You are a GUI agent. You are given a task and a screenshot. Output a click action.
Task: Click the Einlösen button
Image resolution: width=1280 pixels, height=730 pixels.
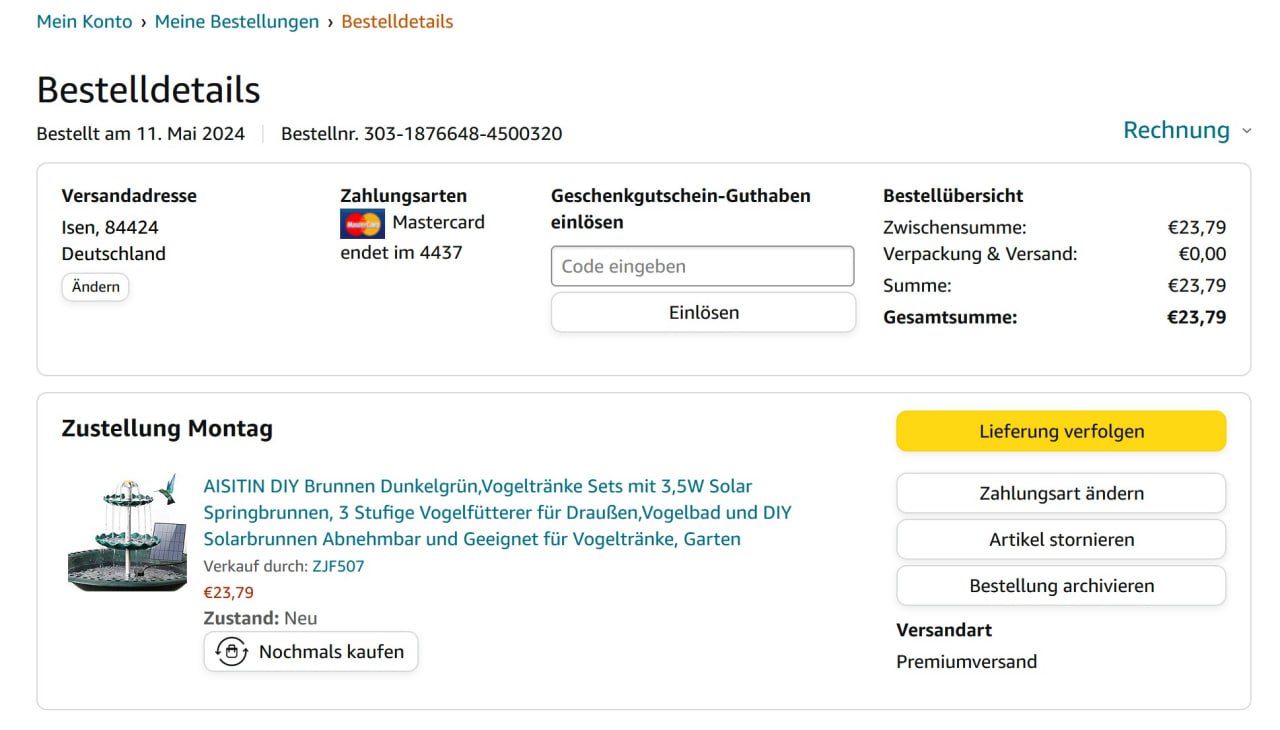[x=703, y=312]
